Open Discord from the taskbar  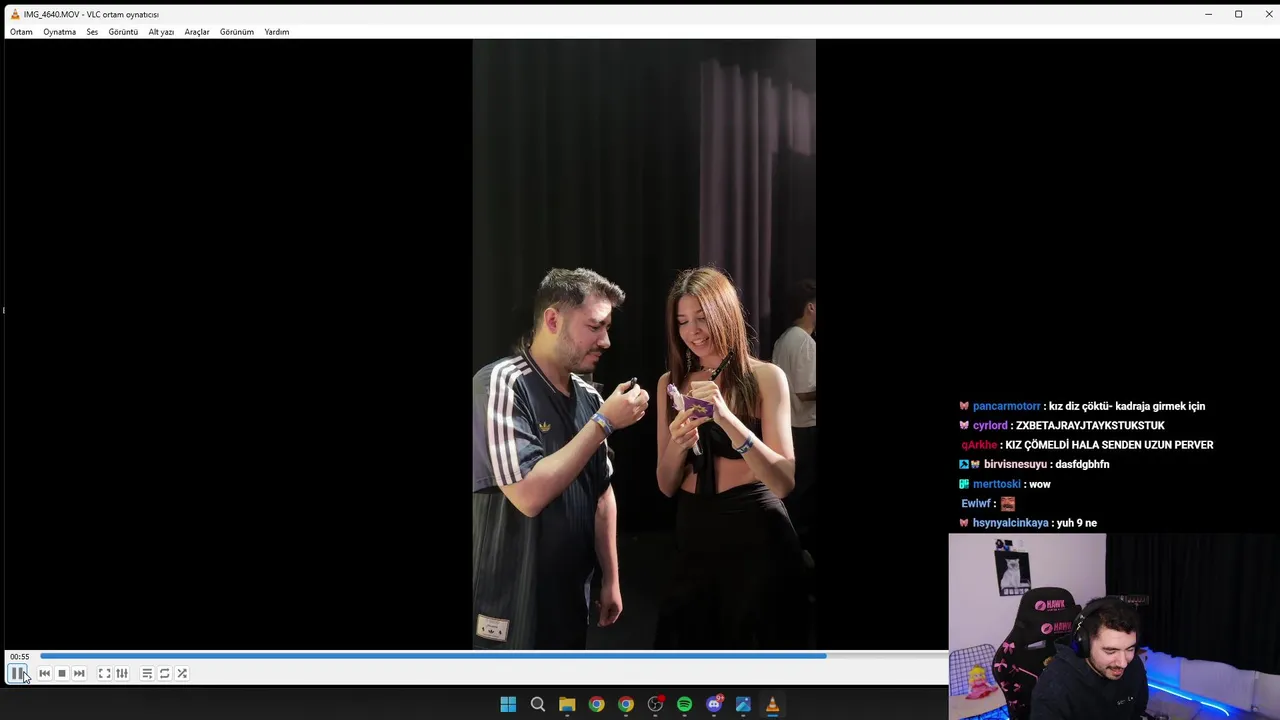714,705
